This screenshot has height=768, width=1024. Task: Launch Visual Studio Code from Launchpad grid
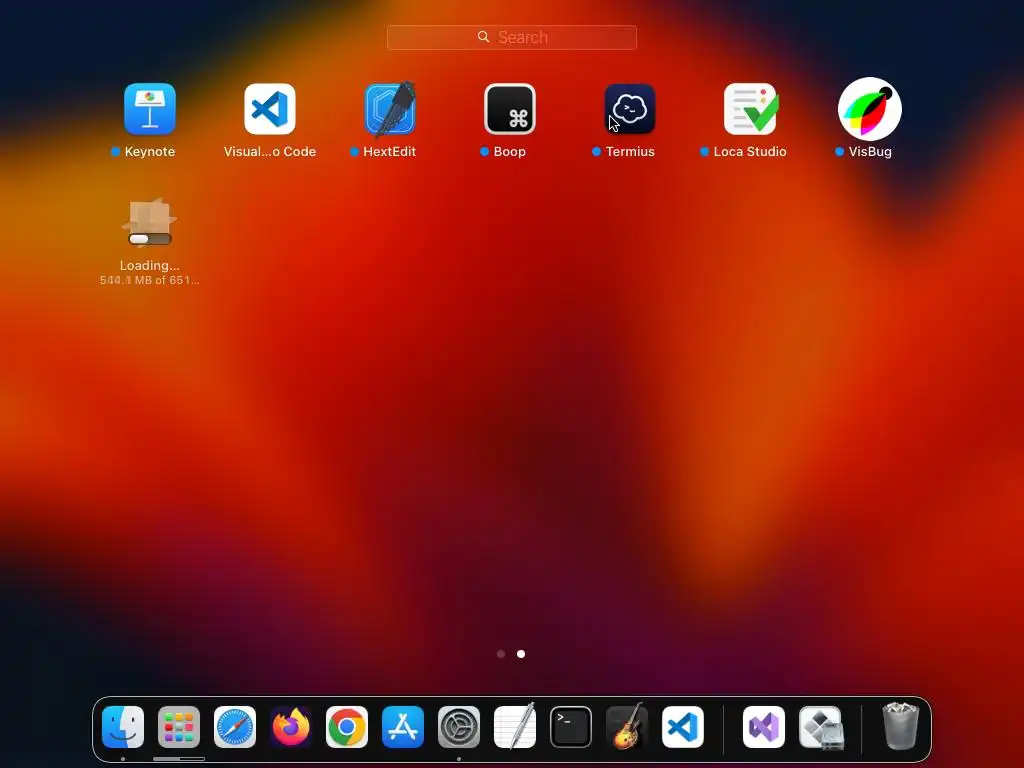[270, 109]
